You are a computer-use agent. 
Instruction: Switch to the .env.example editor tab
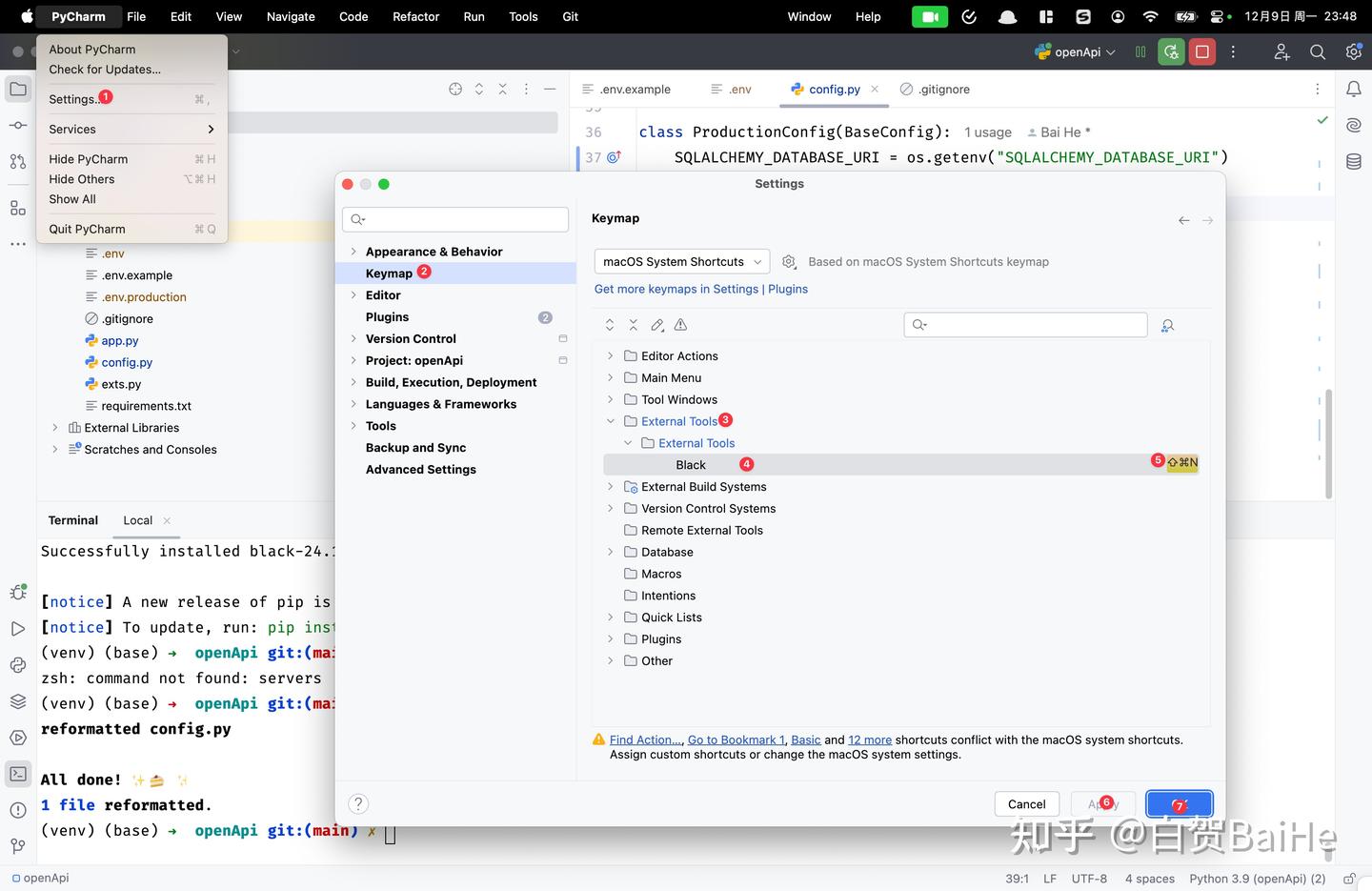tap(634, 89)
